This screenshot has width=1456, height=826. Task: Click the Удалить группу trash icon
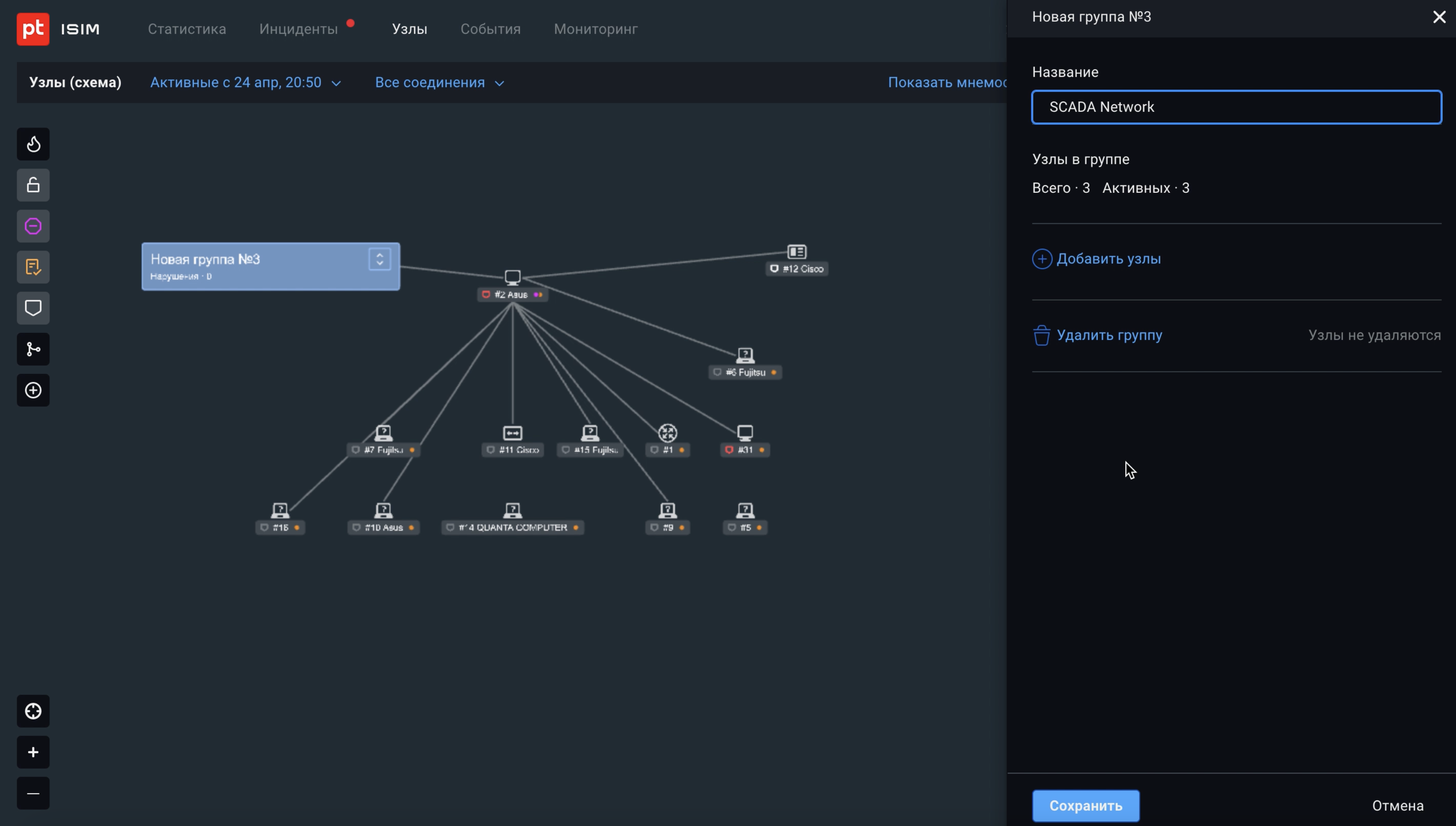(1041, 335)
